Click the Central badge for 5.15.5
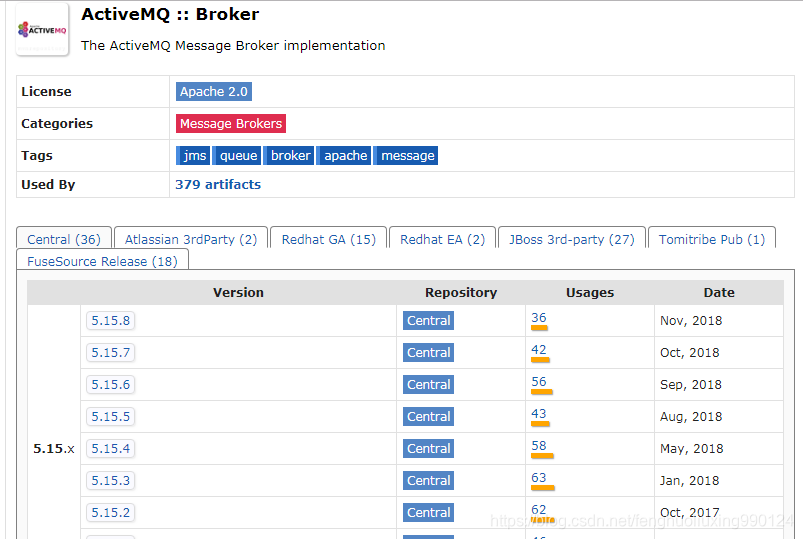The image size is (803, 539). coord(428,417)
